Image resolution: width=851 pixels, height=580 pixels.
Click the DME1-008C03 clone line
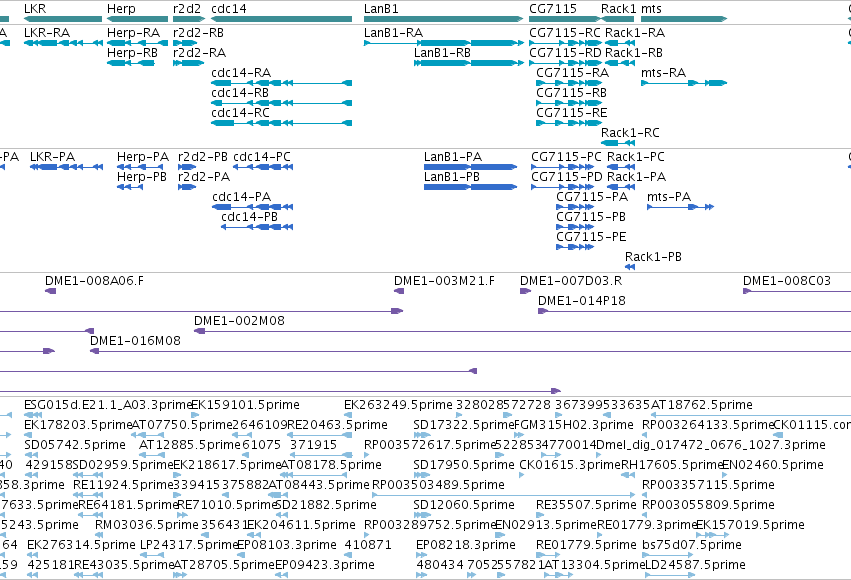pyautogui.click(x=797, y=291)
